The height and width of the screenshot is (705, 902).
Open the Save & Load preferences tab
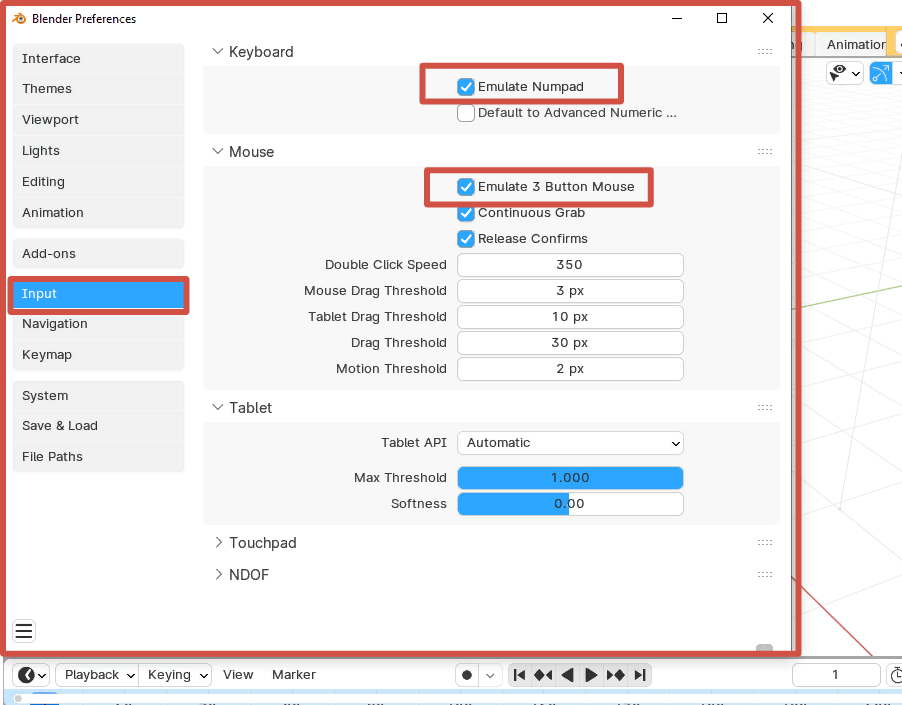[98, 426]
